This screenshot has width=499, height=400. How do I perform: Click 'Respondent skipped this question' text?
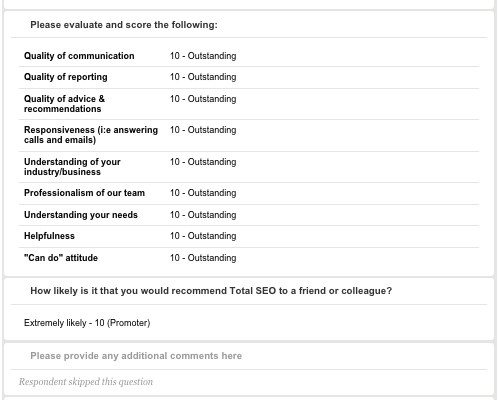(x=86, y=382)
